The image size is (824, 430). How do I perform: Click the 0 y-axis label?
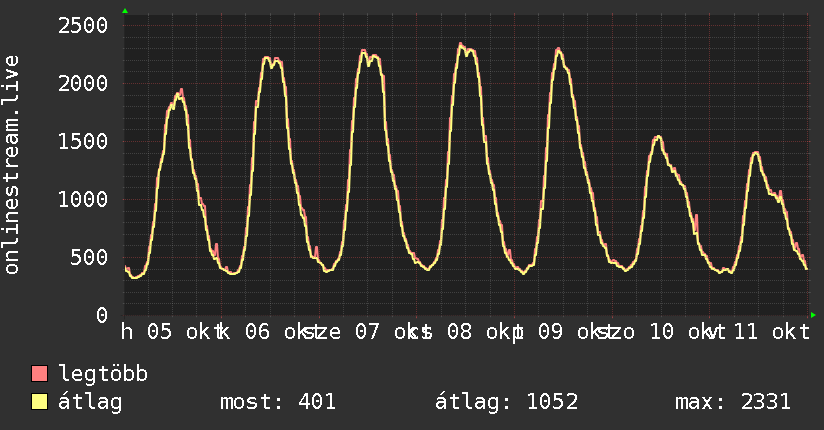(x=101, y=315)
